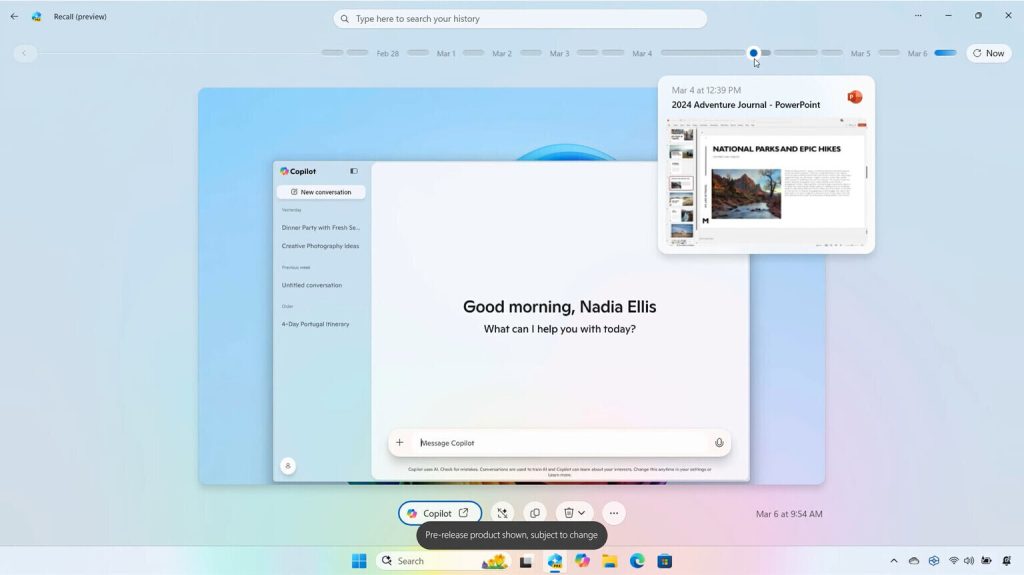The width and height of the screenshot is (1024, 575).
Task: Go back on timeline with left chevron
Action: [x=25, y=53]
